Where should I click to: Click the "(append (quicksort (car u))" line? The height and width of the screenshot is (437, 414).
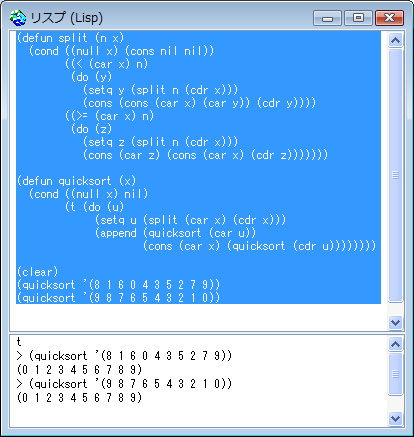point(175,233)
